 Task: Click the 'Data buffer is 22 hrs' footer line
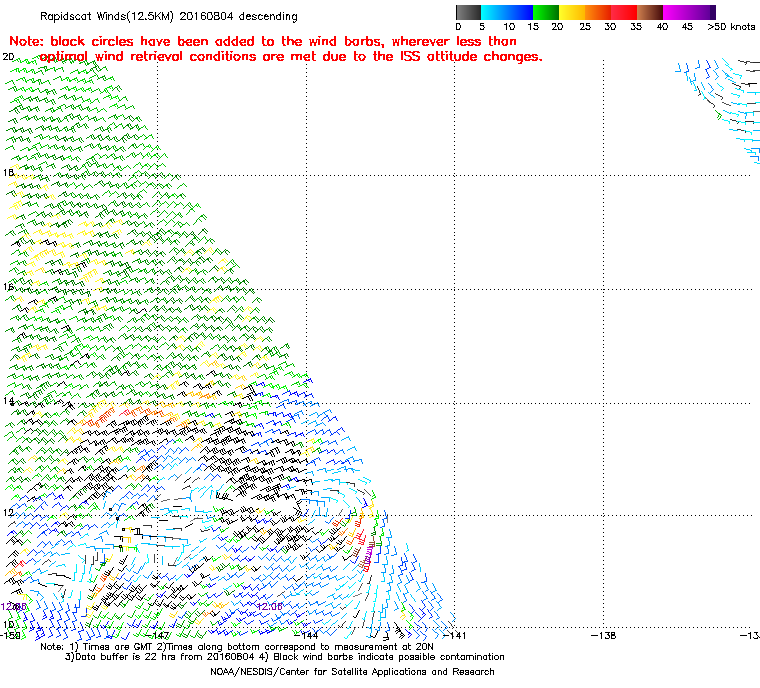(x=285, y=657)
